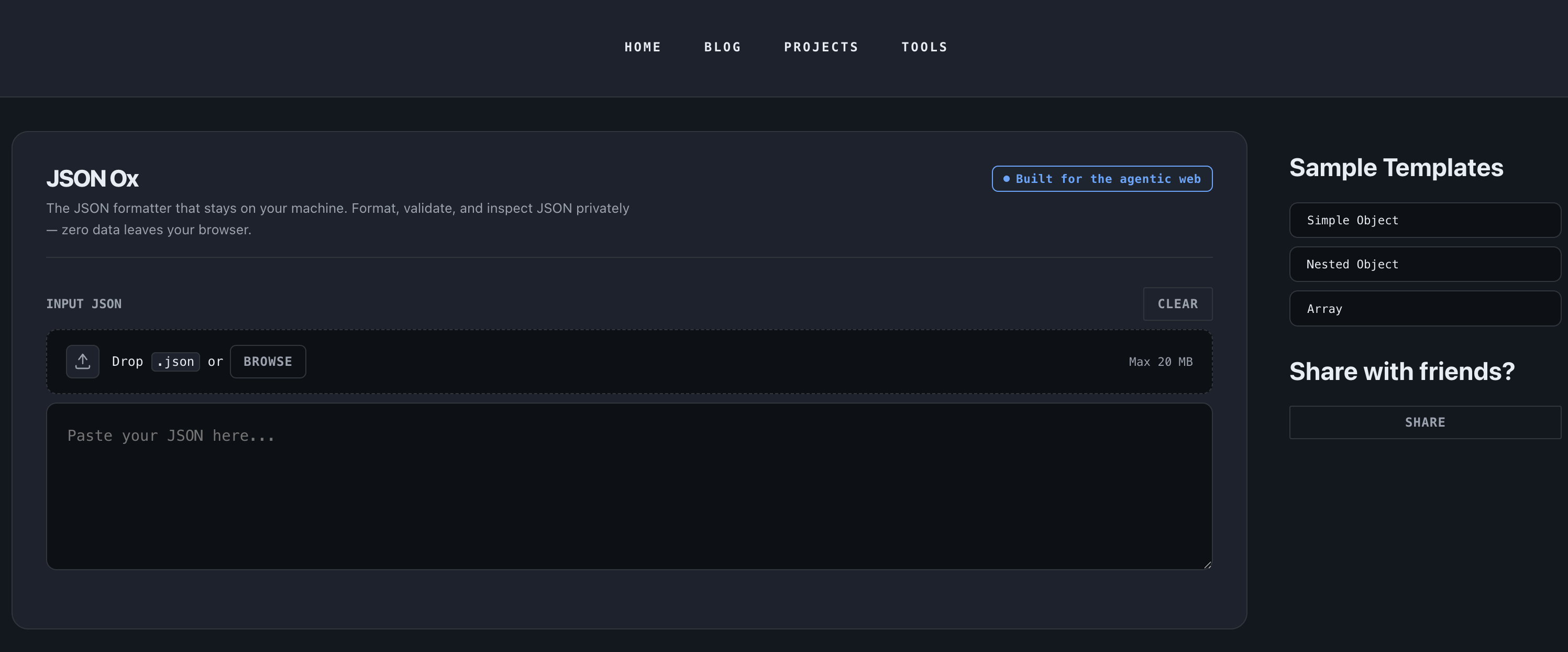
Task: Load the Nested Object template
Action: (1425, 264)
